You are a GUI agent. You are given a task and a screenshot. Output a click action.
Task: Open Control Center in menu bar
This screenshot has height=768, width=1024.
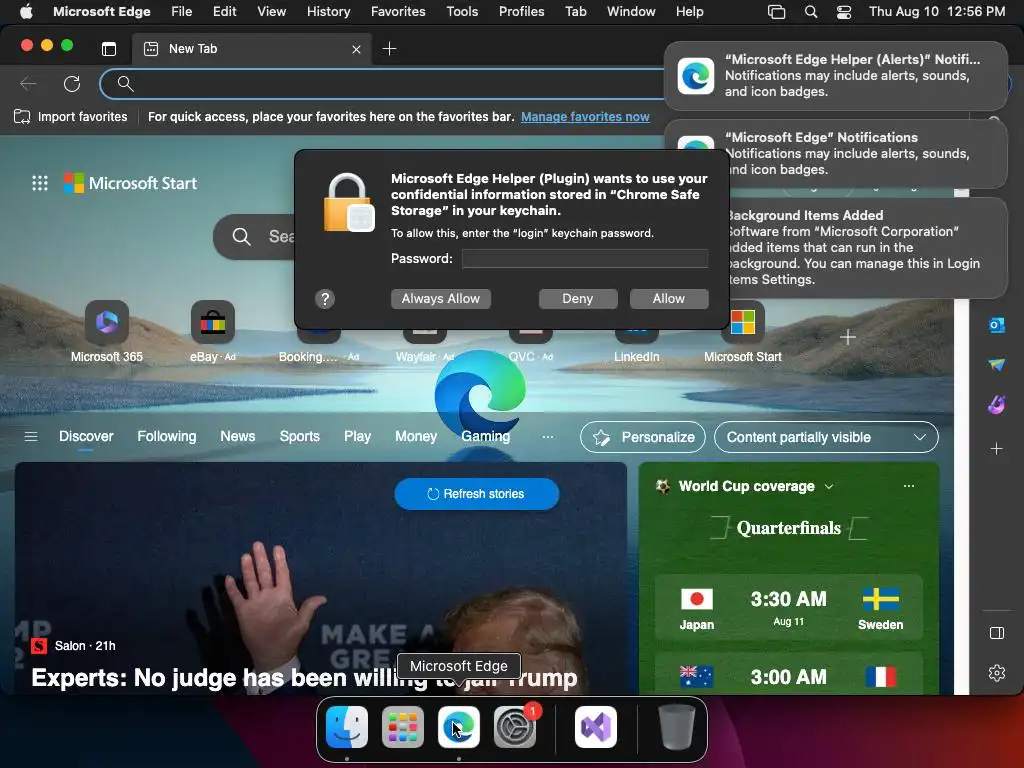point(844,12)
